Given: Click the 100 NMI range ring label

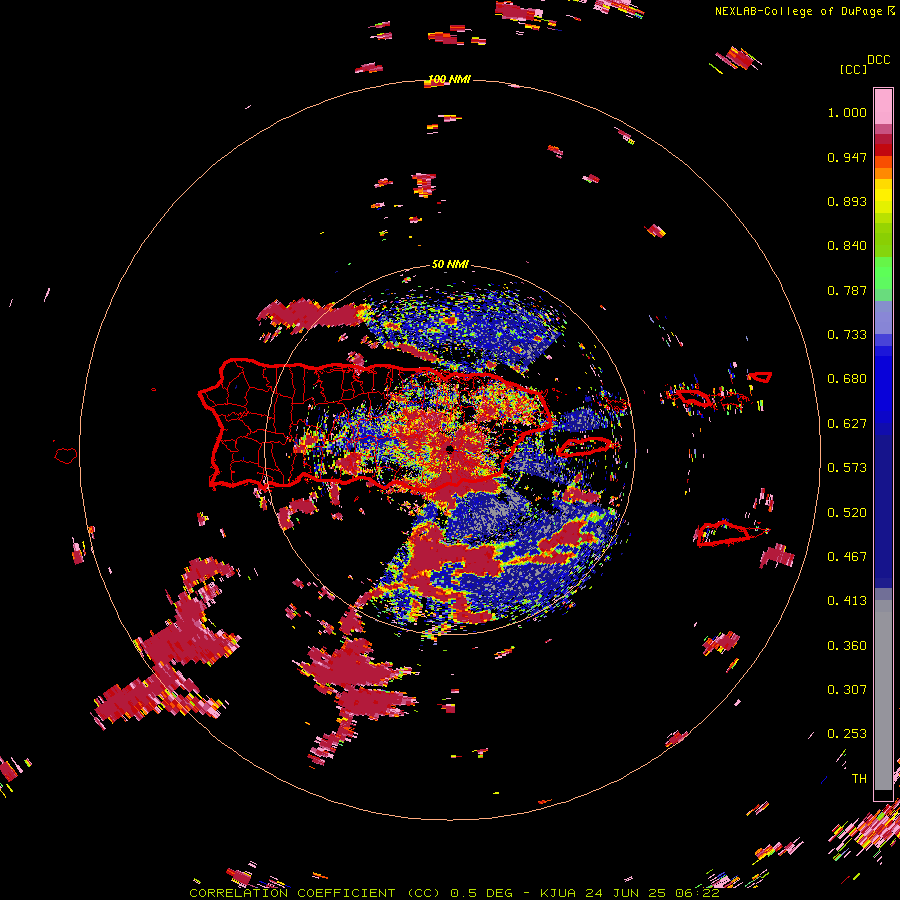Looking at the screenshot, I should click(449, 79).
